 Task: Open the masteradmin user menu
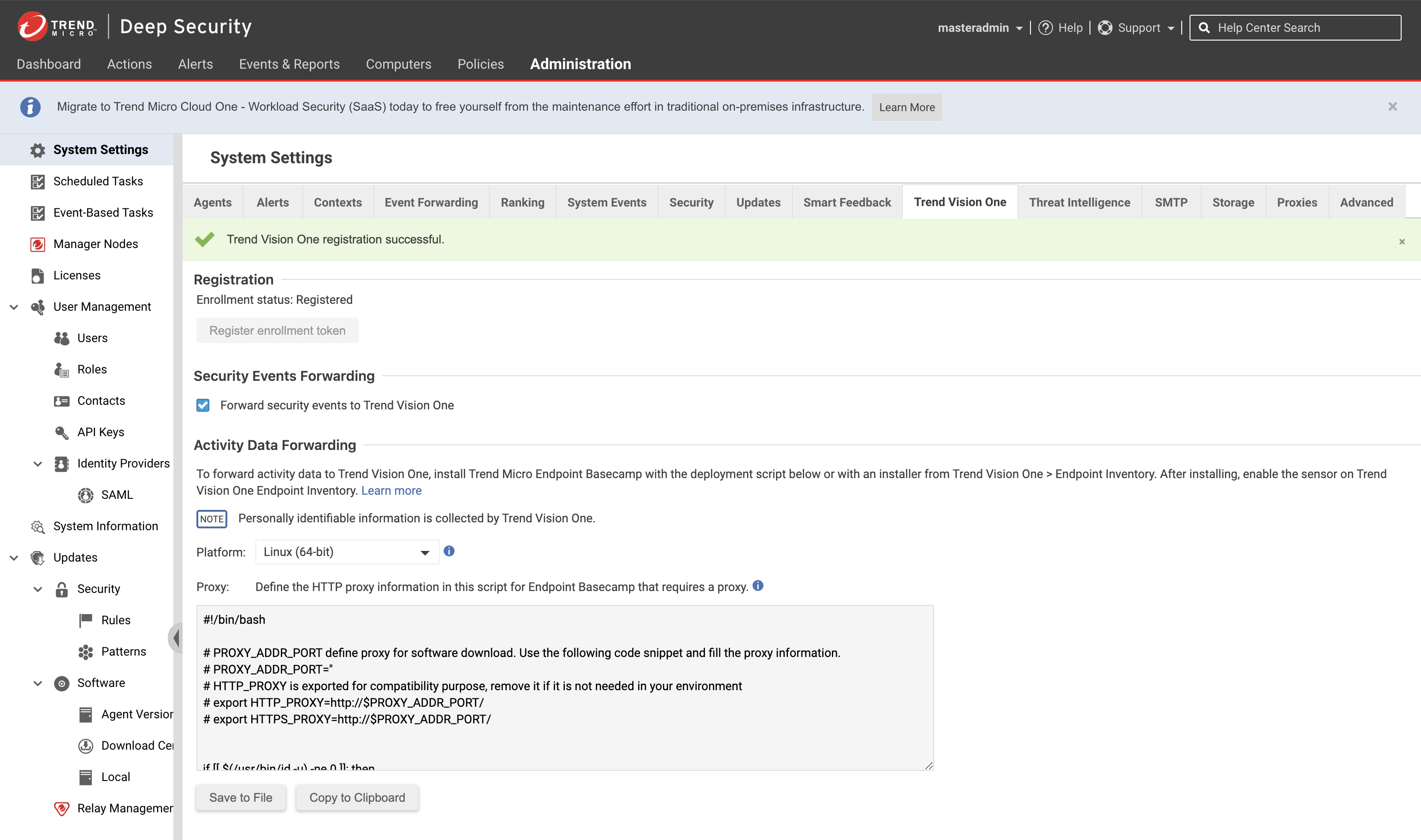click(x=980, y=28)
